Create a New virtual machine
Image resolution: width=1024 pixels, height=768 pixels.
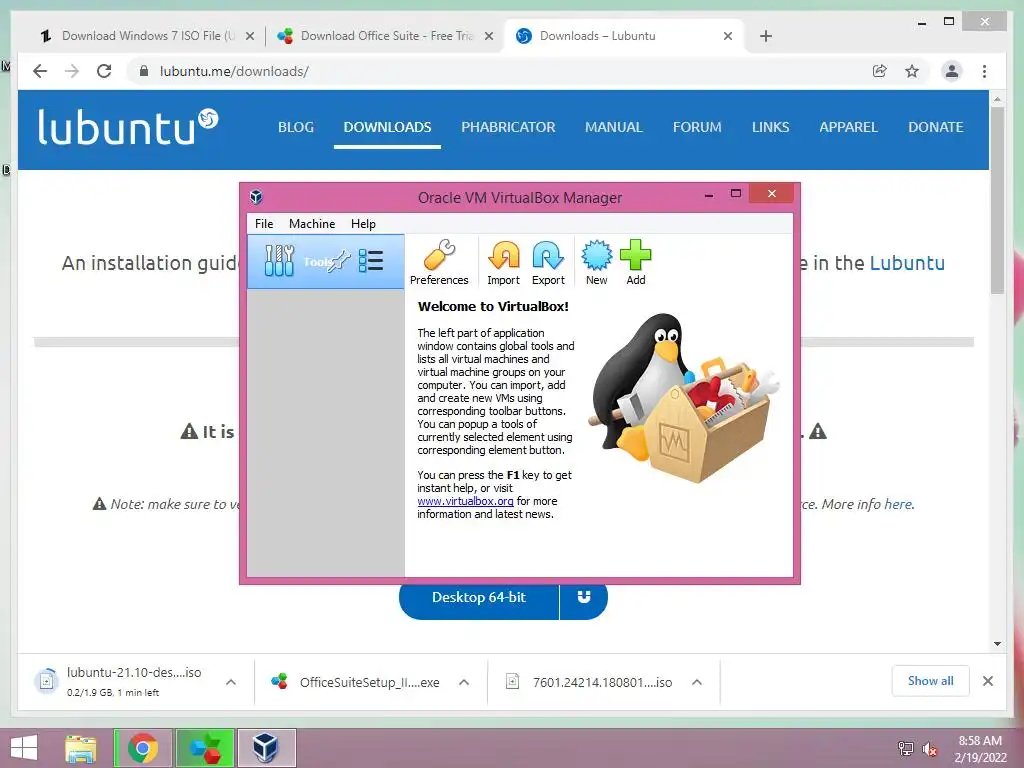click(596, 262)
